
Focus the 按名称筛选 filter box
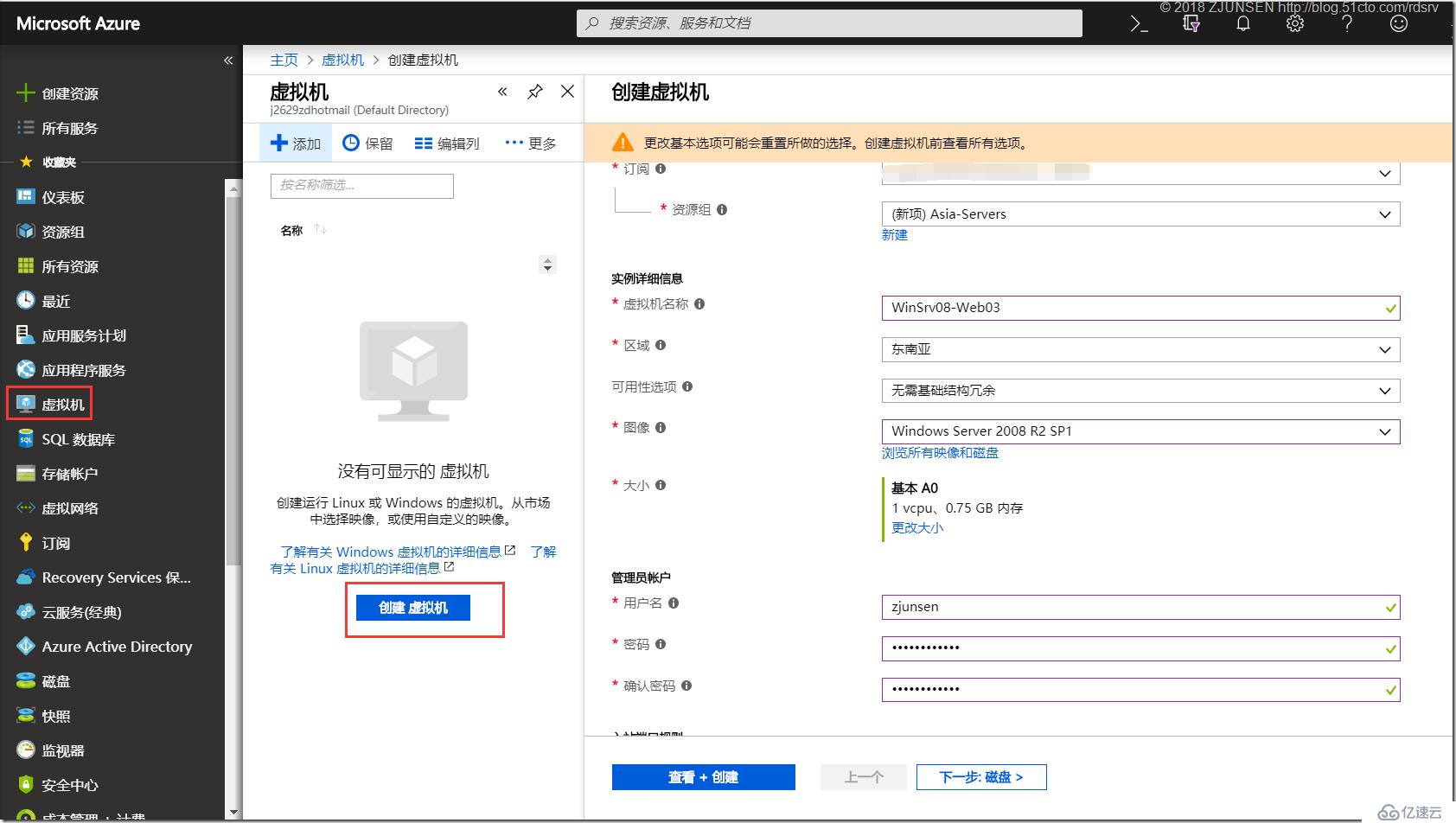361,186
